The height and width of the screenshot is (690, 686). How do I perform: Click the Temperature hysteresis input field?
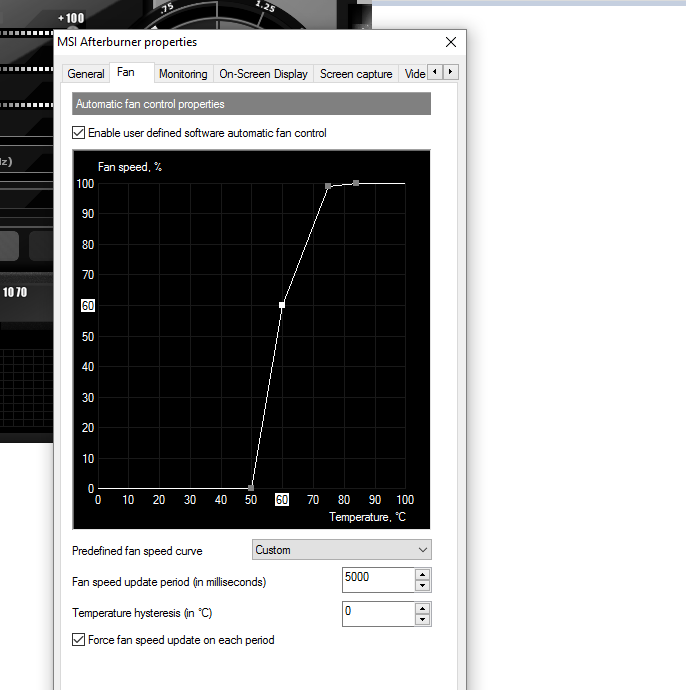click(x=378, y=614)
